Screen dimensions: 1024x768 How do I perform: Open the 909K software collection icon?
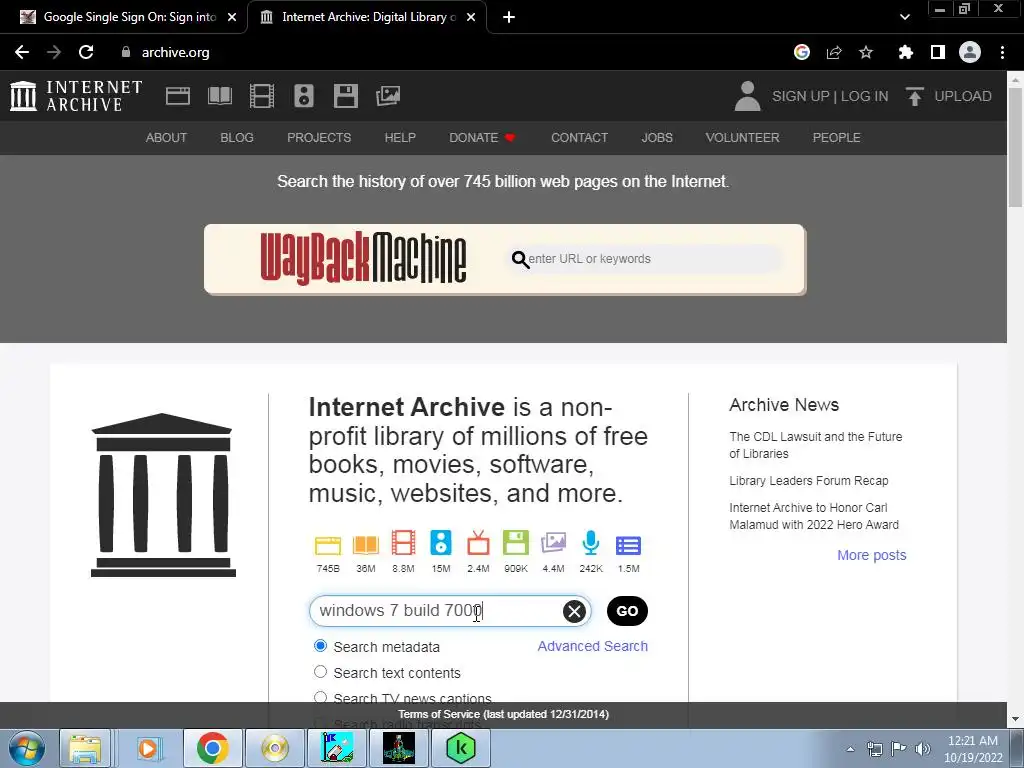coord(516,543)
